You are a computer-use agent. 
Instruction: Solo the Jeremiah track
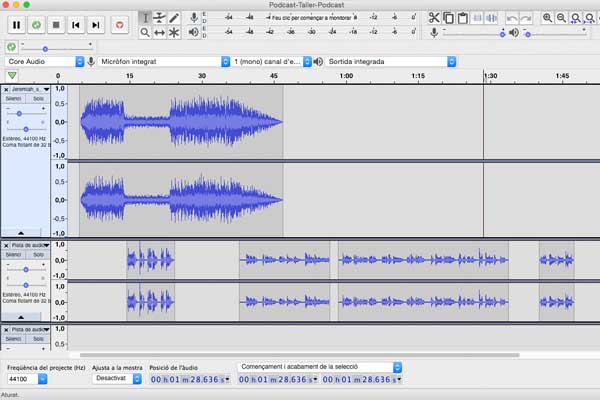[38, 99]
